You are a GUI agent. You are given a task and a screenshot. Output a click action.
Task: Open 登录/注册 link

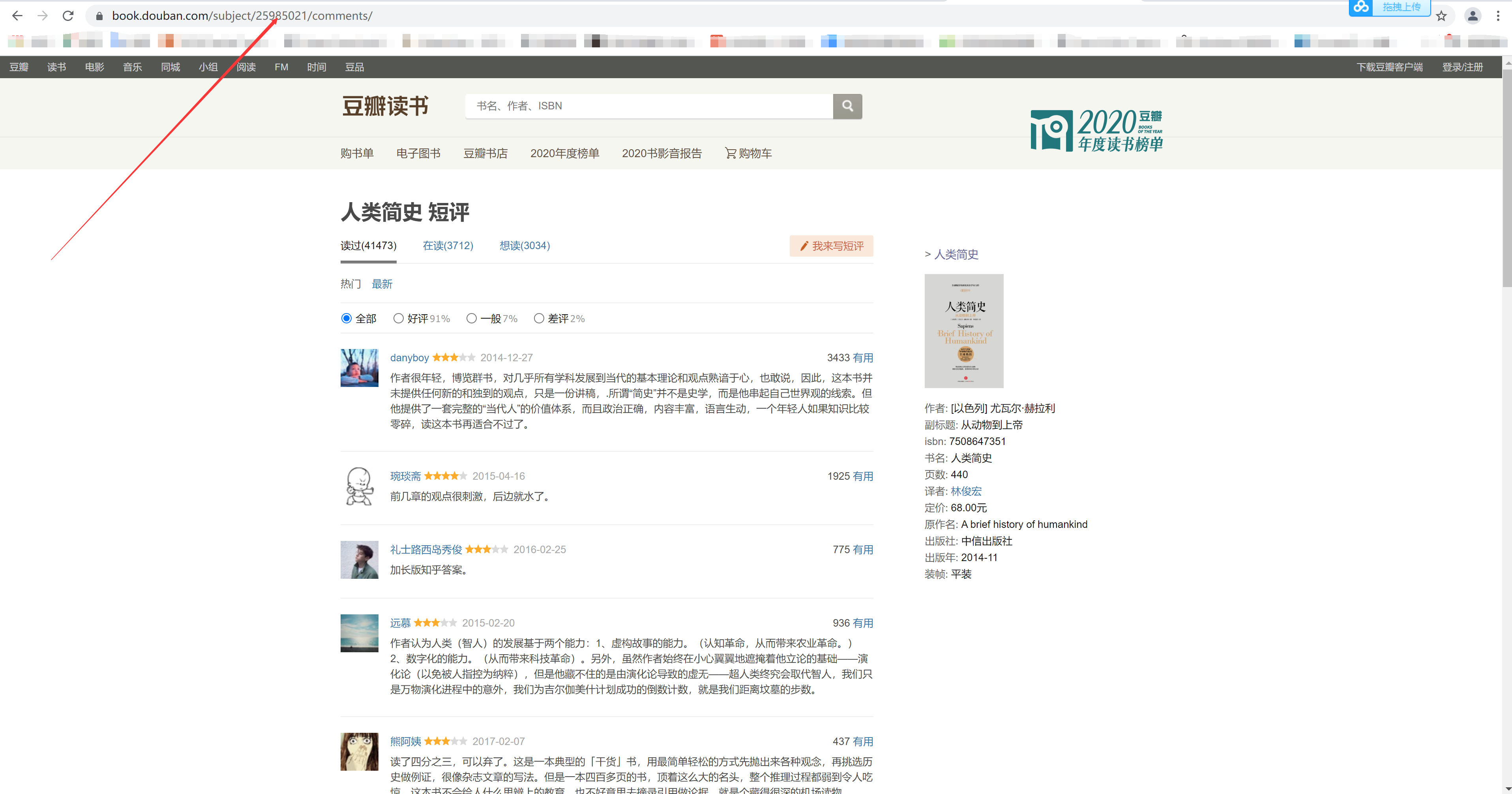click(x=1462, y=67)
